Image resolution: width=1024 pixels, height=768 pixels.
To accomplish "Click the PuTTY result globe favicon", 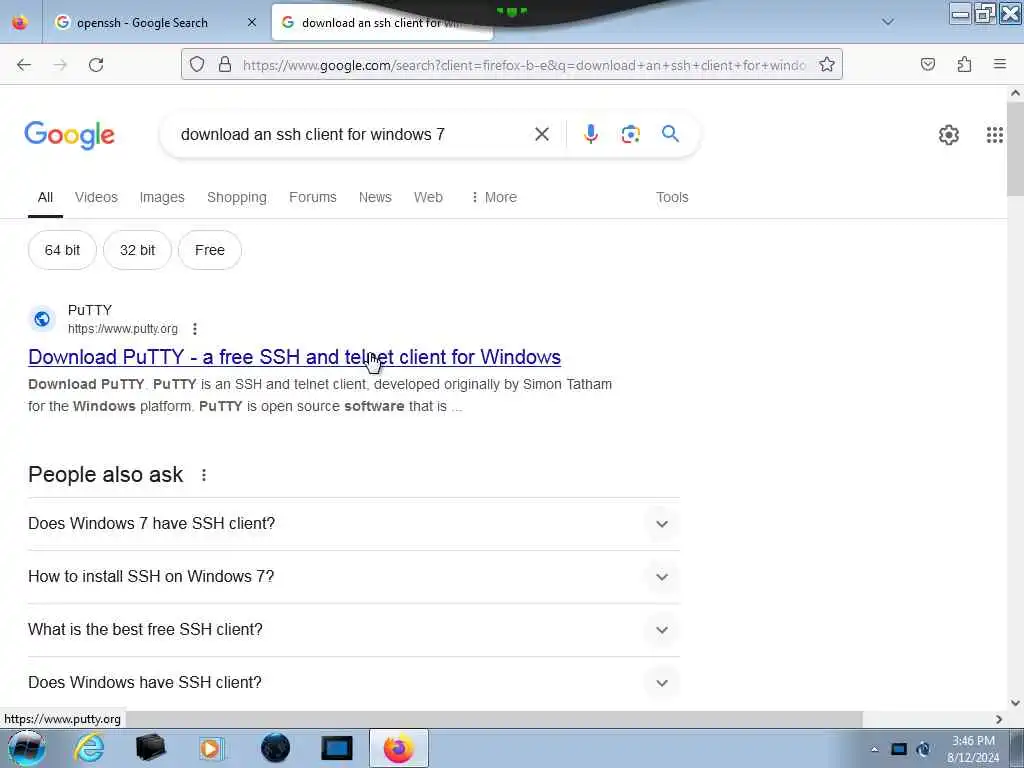I will click(x=42, y=319).
